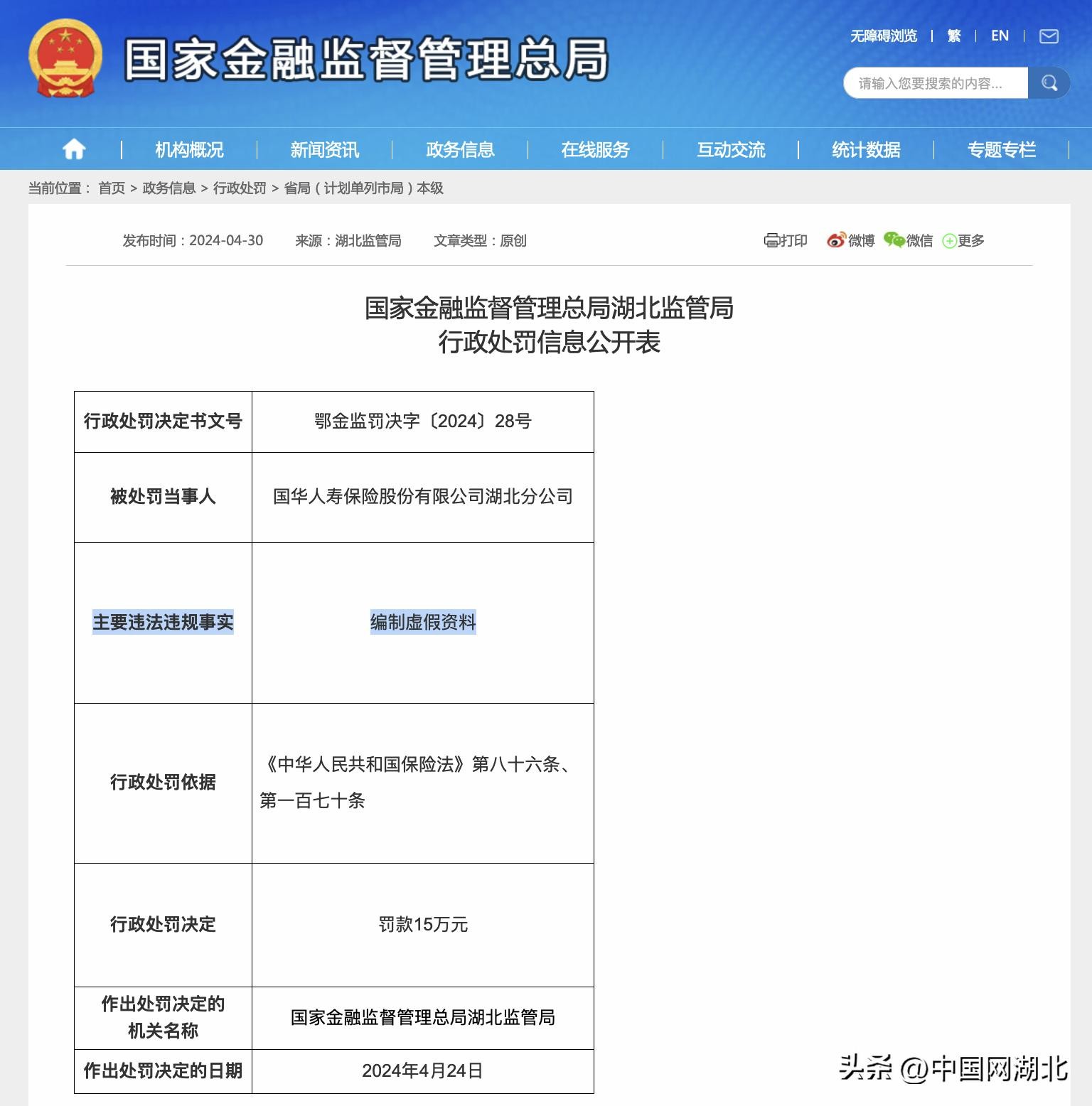The image size is (1092, 1106).
Task: Share via the WeChat icon
Action: [894, 240]
